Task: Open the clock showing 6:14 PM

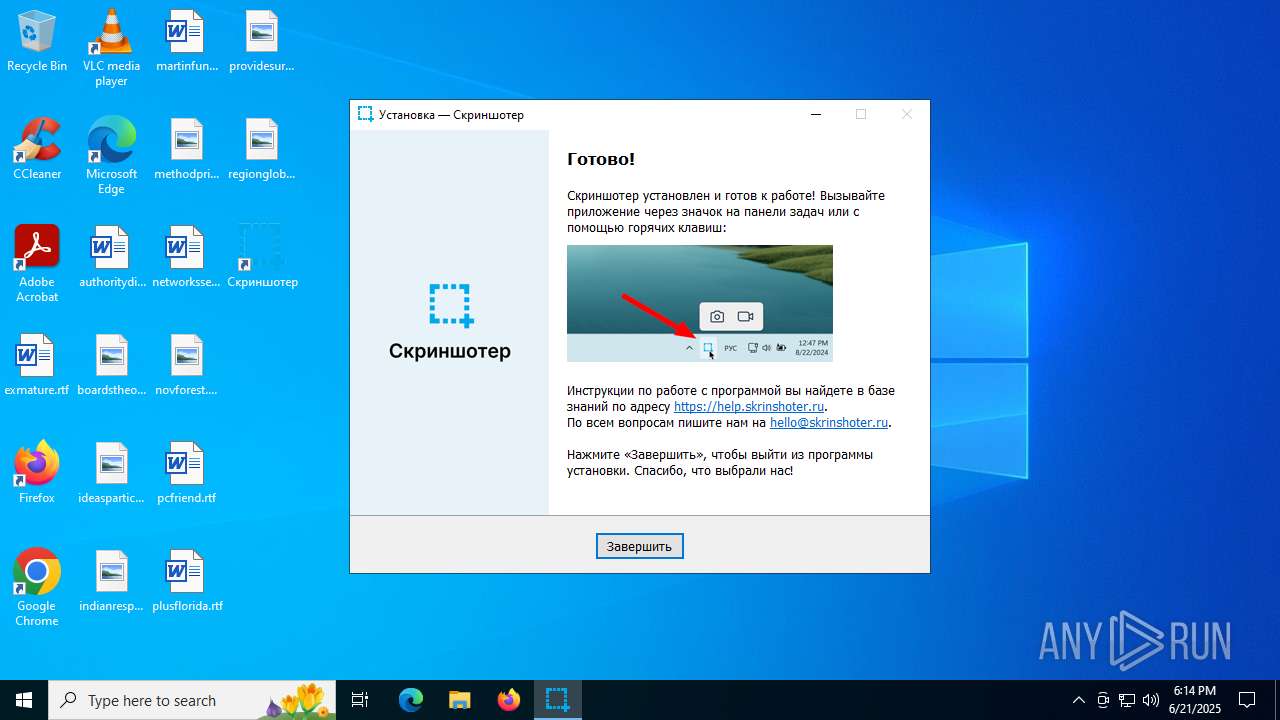Action: tap(1195, 700)
